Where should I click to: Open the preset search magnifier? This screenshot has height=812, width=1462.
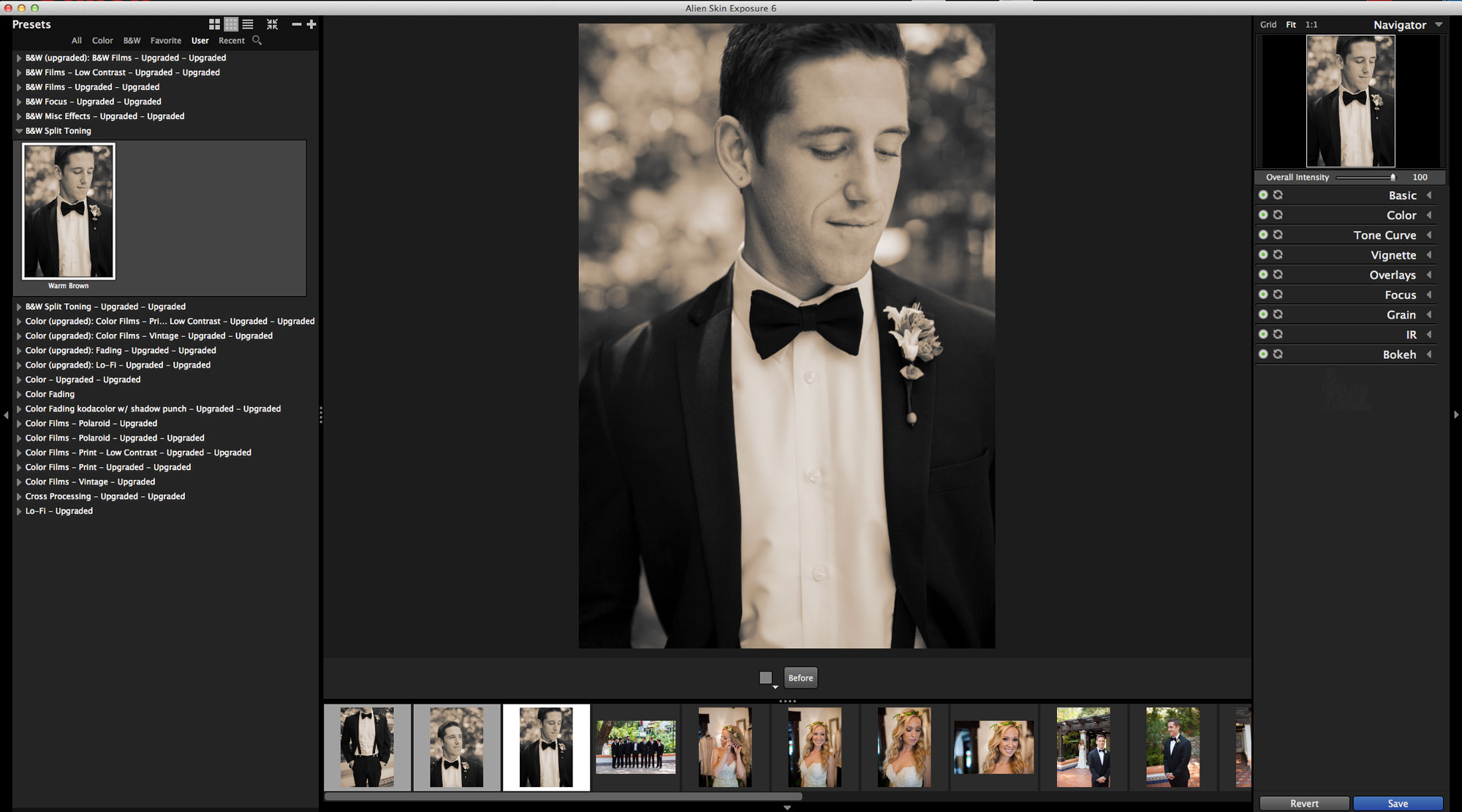(x=257, y=40)
